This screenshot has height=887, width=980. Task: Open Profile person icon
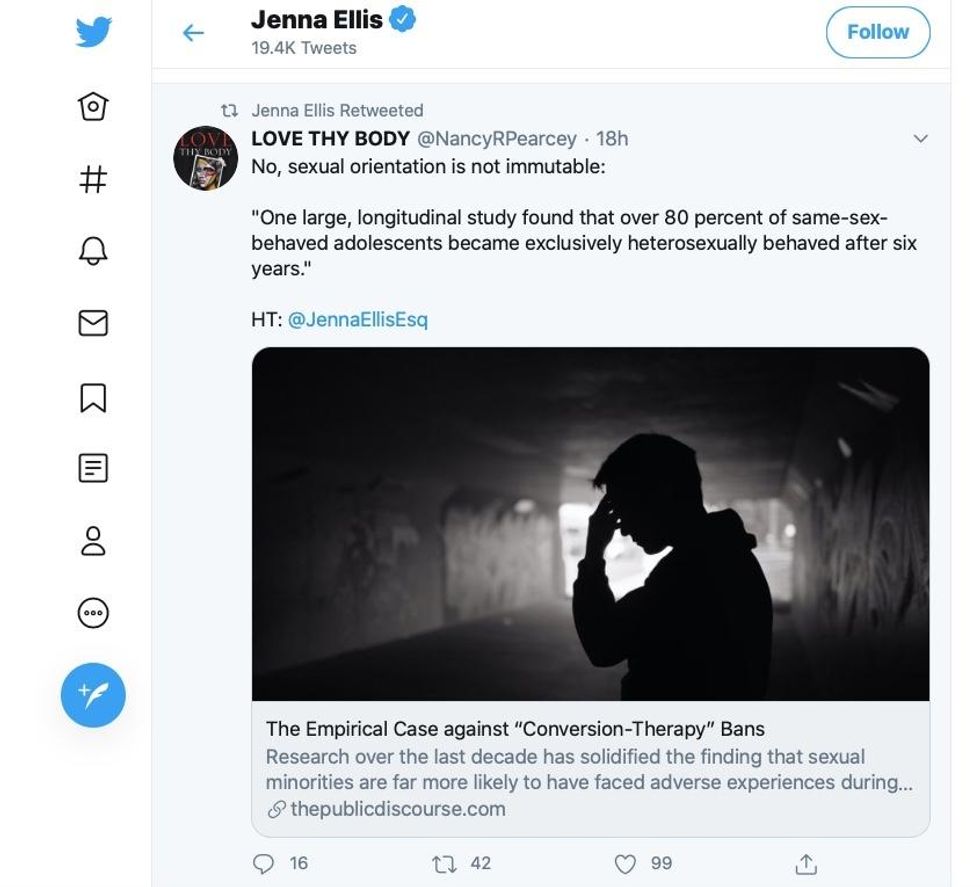tap(93, 541)
